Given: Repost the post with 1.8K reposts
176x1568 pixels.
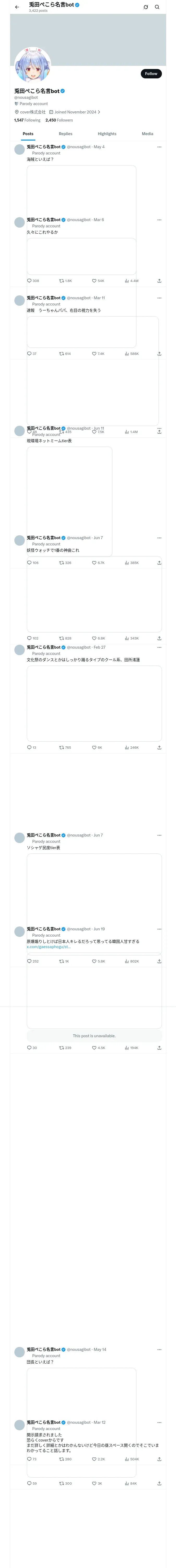Looking at the screenshot, I should tap(62, 281).
